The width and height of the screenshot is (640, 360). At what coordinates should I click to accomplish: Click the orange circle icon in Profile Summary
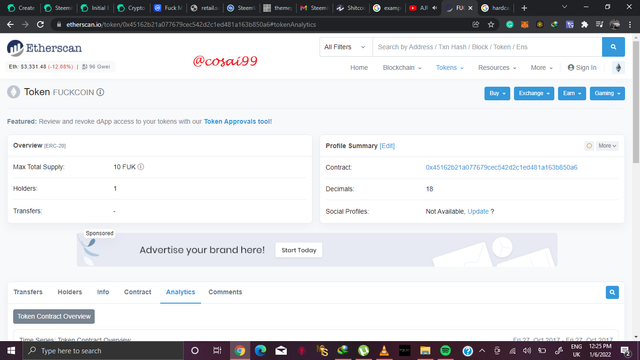click(x=589, y=146)
